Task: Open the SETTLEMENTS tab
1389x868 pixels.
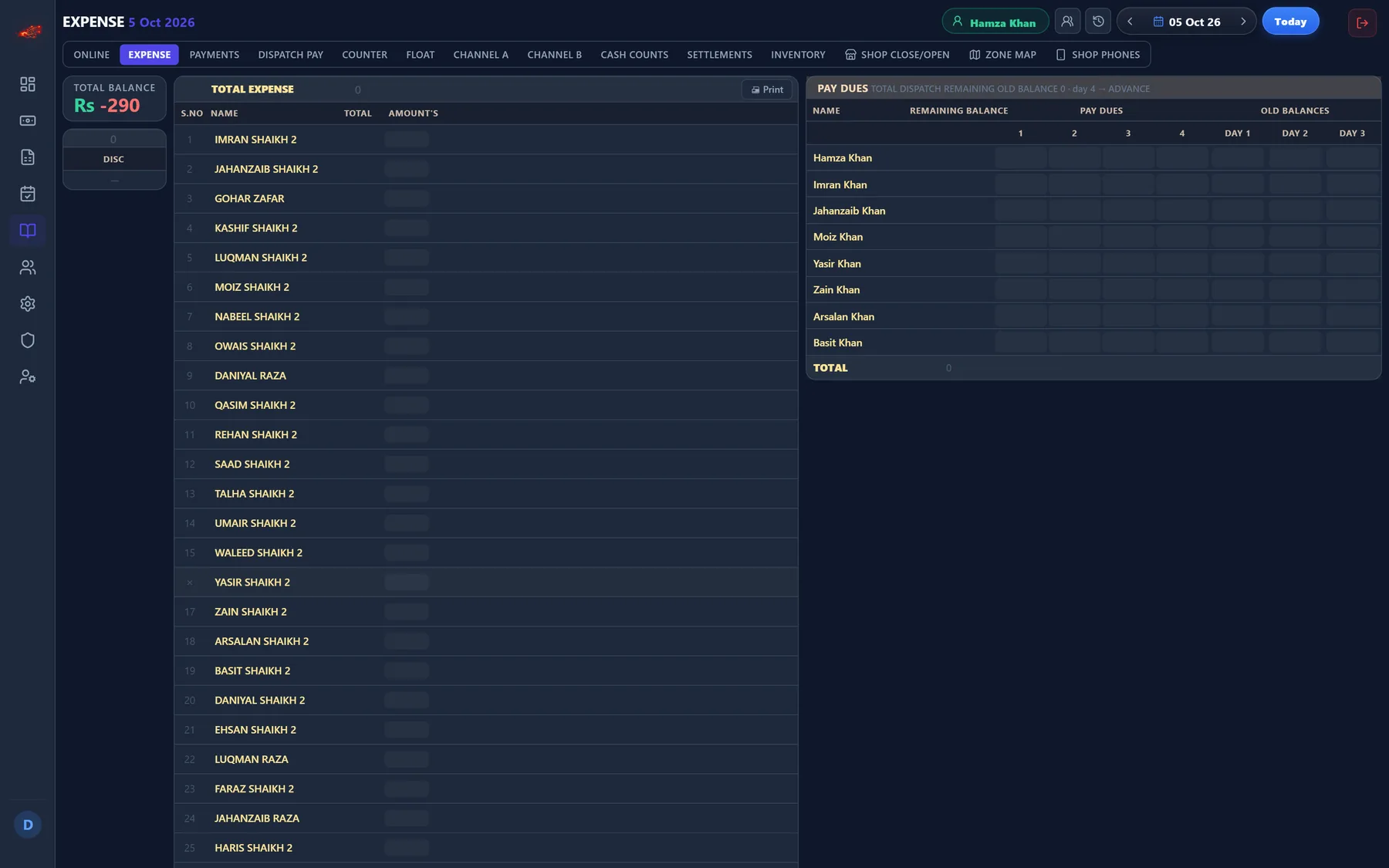Action: pyautogui.click(x=719, y=55)
